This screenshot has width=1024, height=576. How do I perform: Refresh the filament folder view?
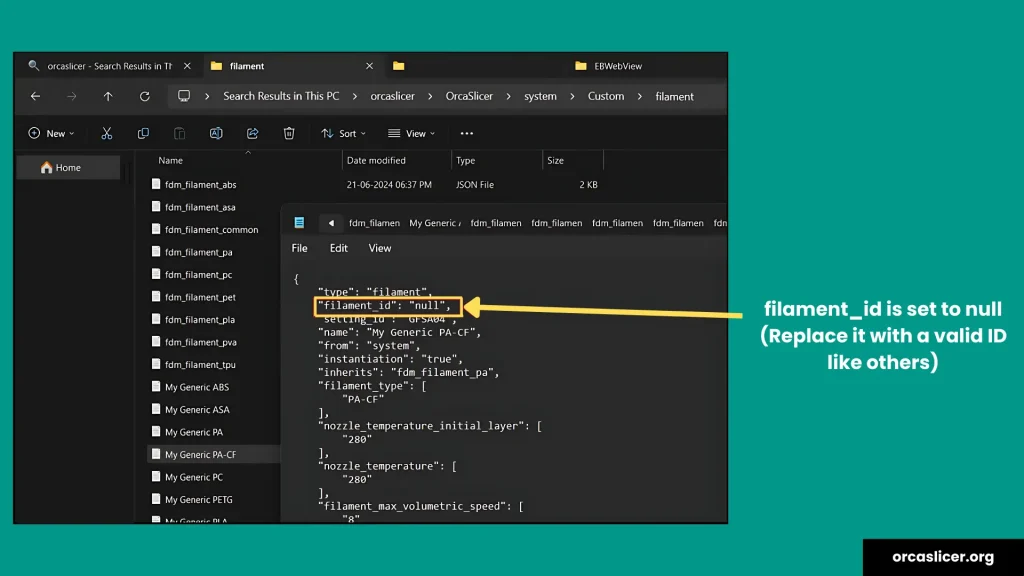point(144,96)
